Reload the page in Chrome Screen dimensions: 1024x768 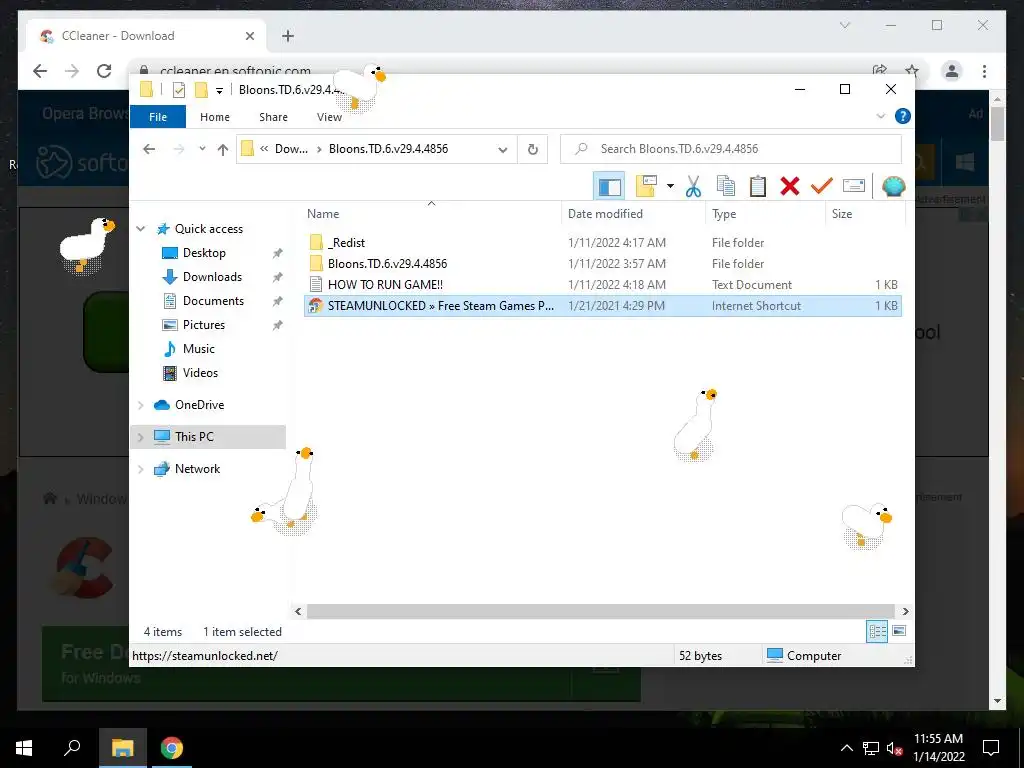pyautogui.click(x=104, y=71)
